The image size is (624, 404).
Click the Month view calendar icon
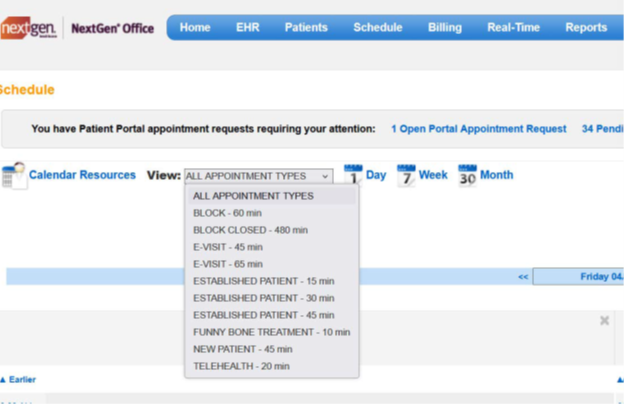click(467, 176)
